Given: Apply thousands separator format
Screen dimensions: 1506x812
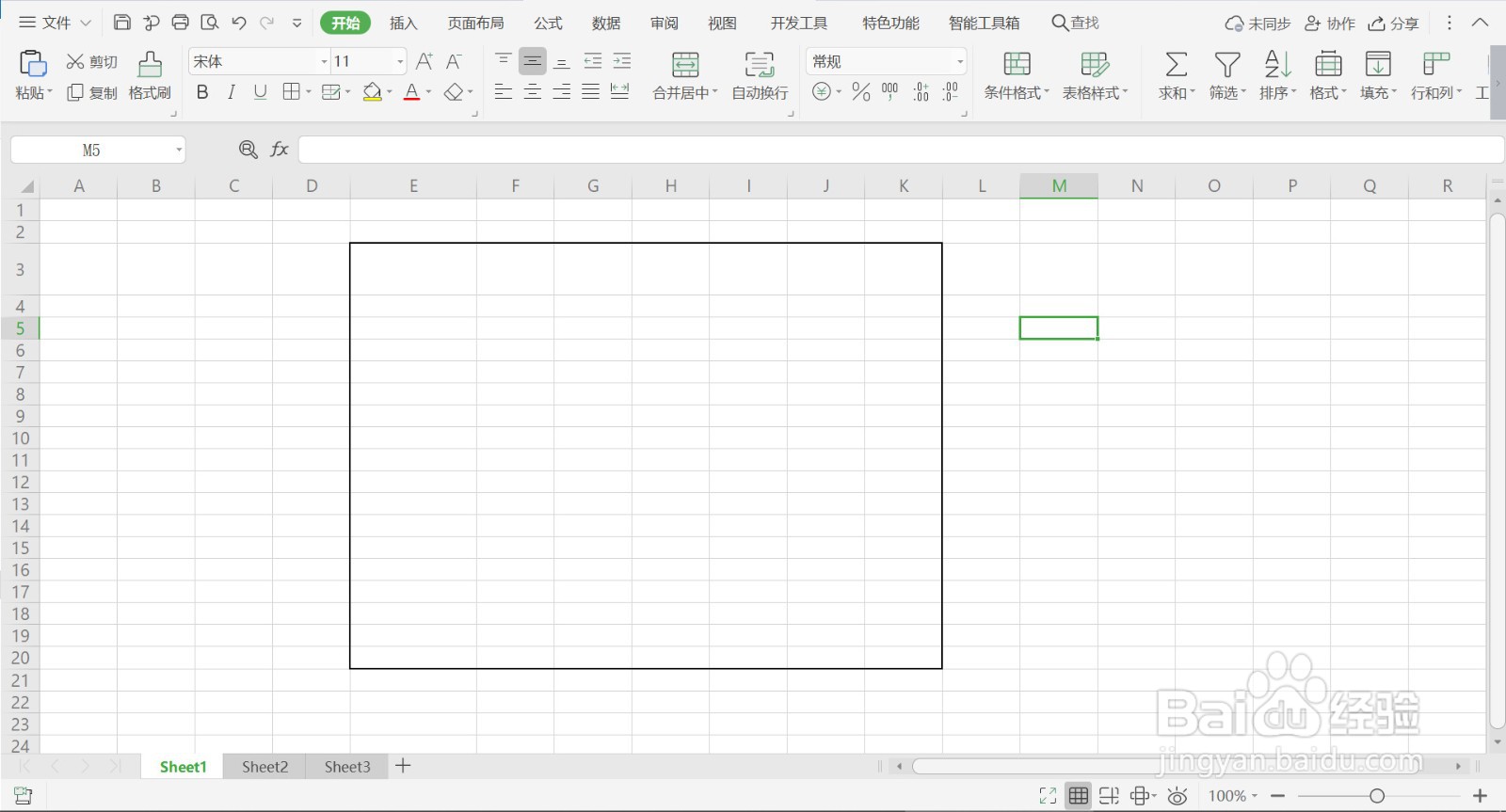Looking at the screenshot, I should tap(890, 91).
